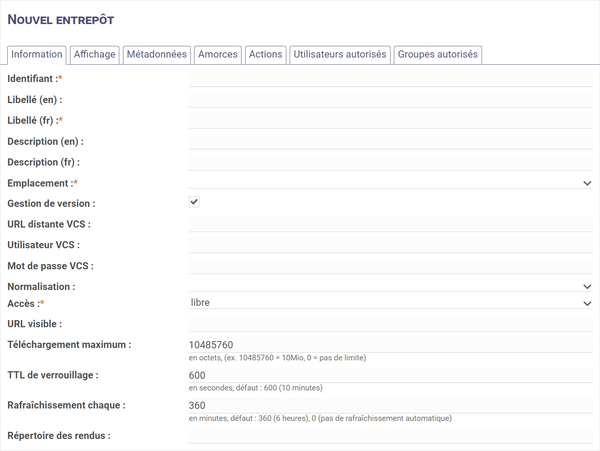Open the Groupes autorisés tab
Viewport: 600px width, 451px height.
pos(438,55)
